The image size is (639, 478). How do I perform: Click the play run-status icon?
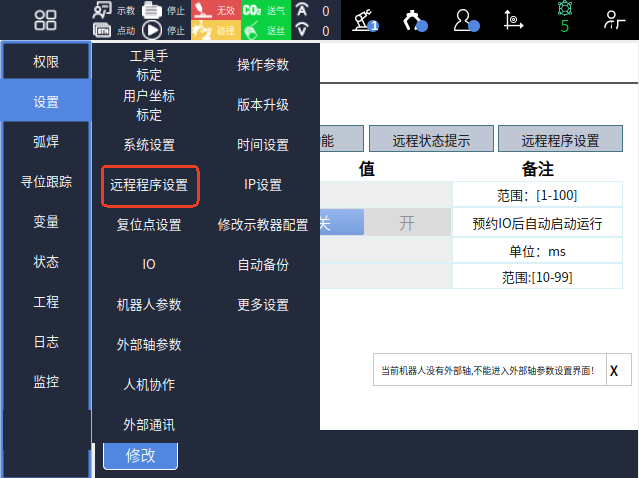(153, 30)
